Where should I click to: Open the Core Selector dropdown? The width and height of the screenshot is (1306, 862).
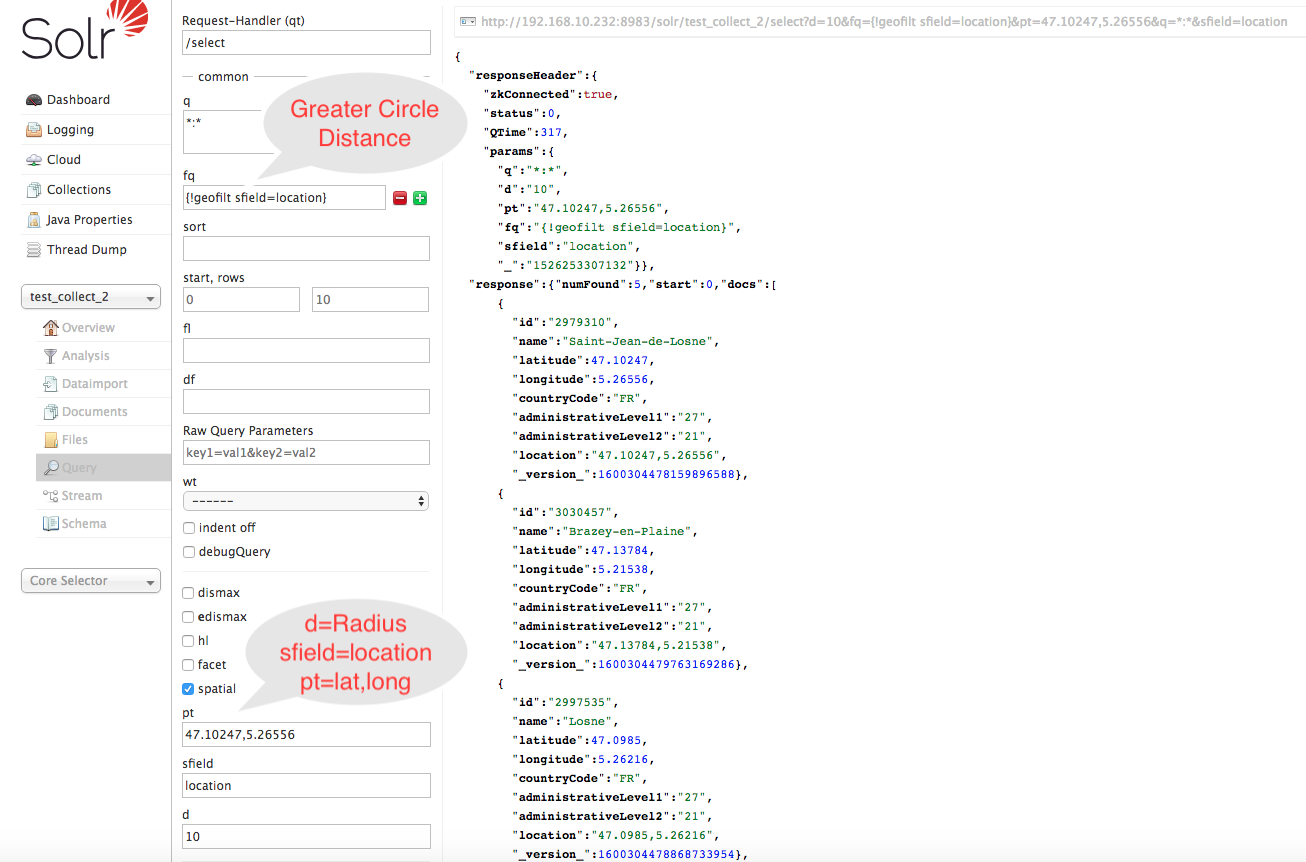[91, 581]
